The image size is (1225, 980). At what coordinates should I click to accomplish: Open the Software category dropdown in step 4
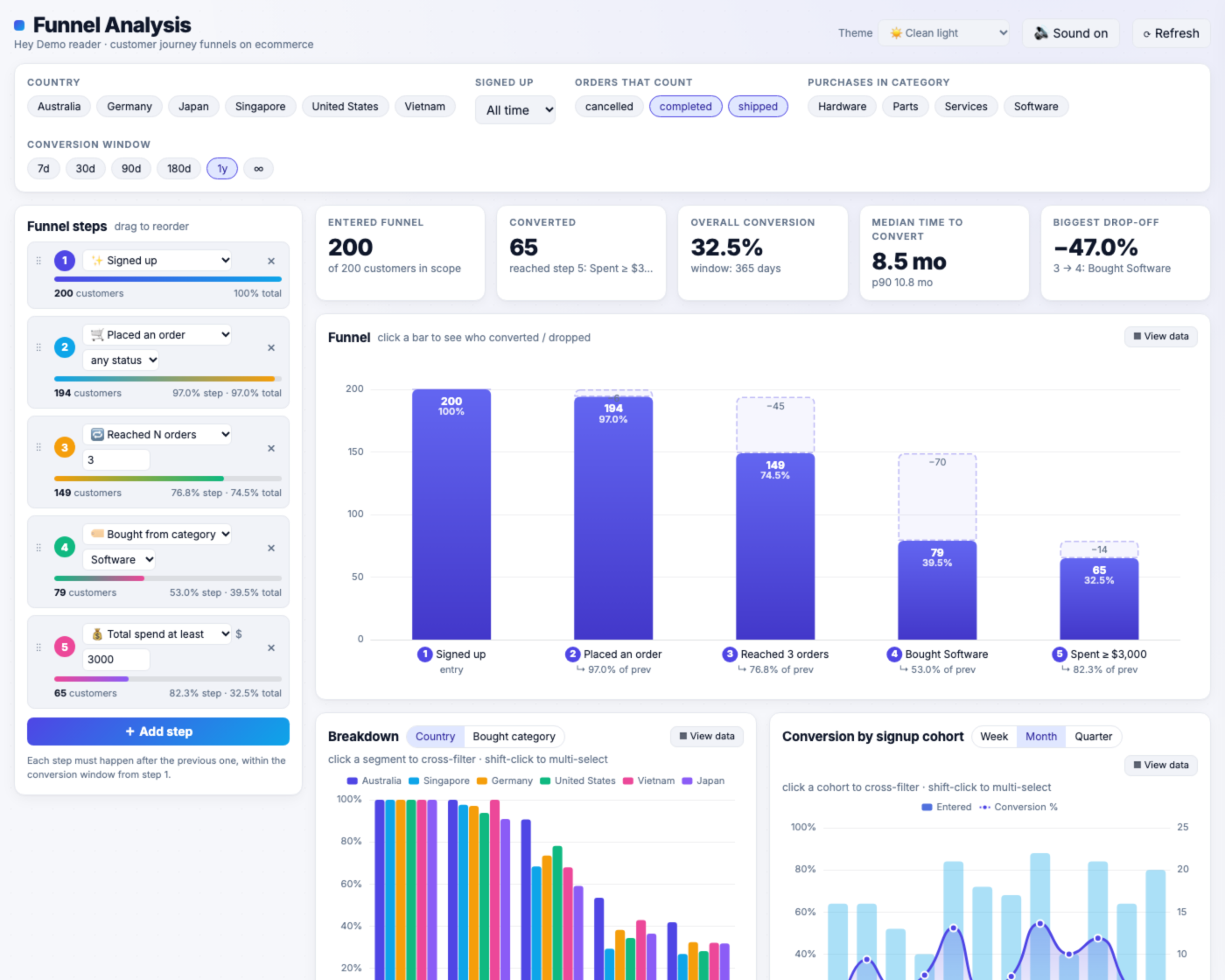click(x=120, y=560)
